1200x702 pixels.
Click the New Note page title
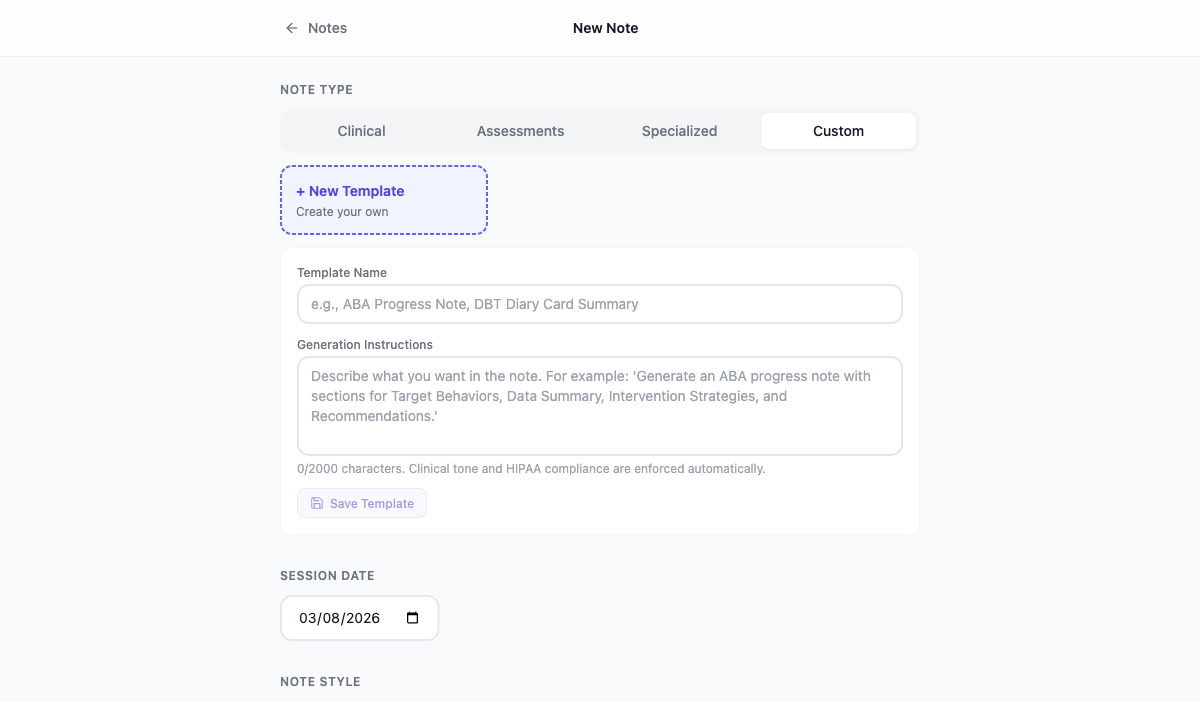point(605,28)
